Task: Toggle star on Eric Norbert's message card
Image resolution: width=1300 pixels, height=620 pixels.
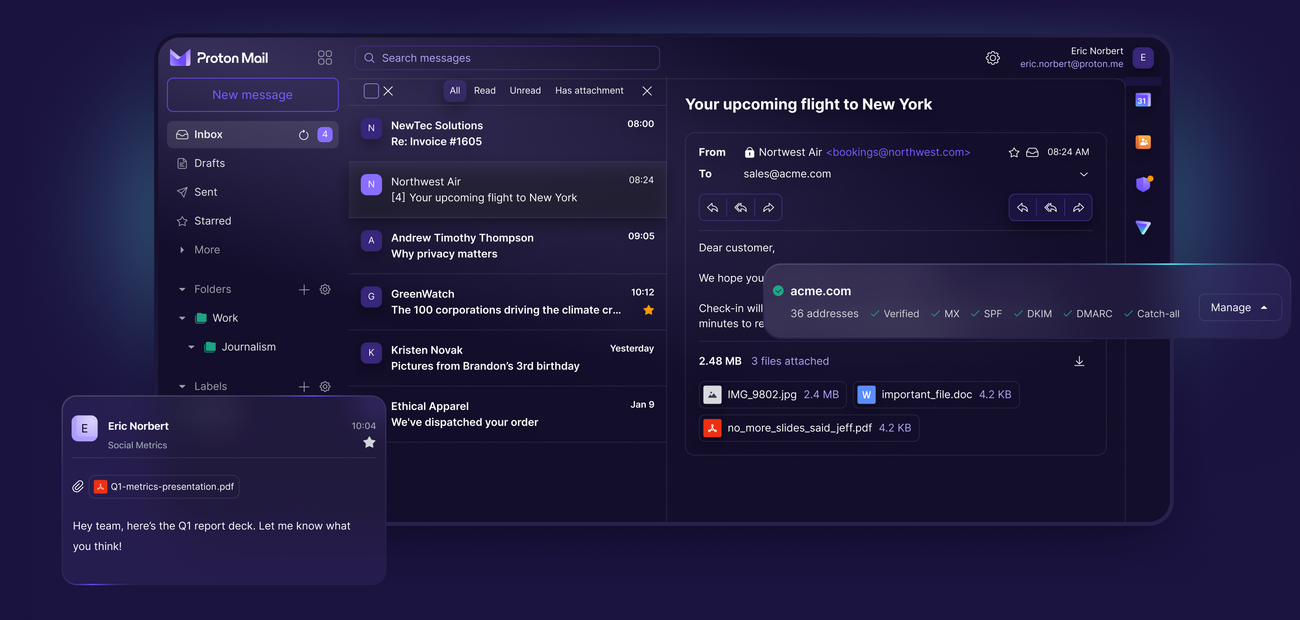Action: click(369, 442)
